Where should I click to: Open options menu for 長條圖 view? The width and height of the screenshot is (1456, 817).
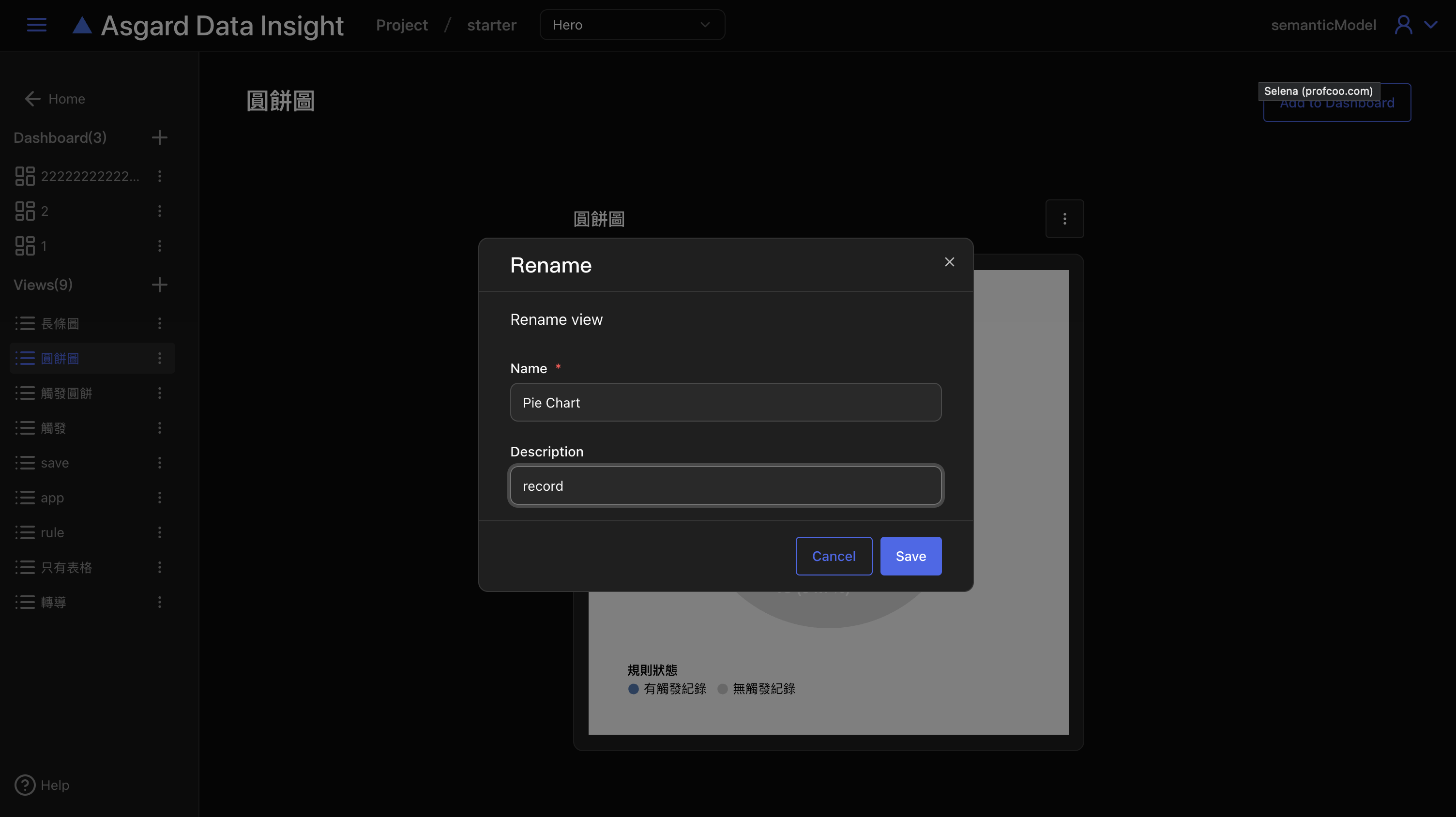(159, 323)
